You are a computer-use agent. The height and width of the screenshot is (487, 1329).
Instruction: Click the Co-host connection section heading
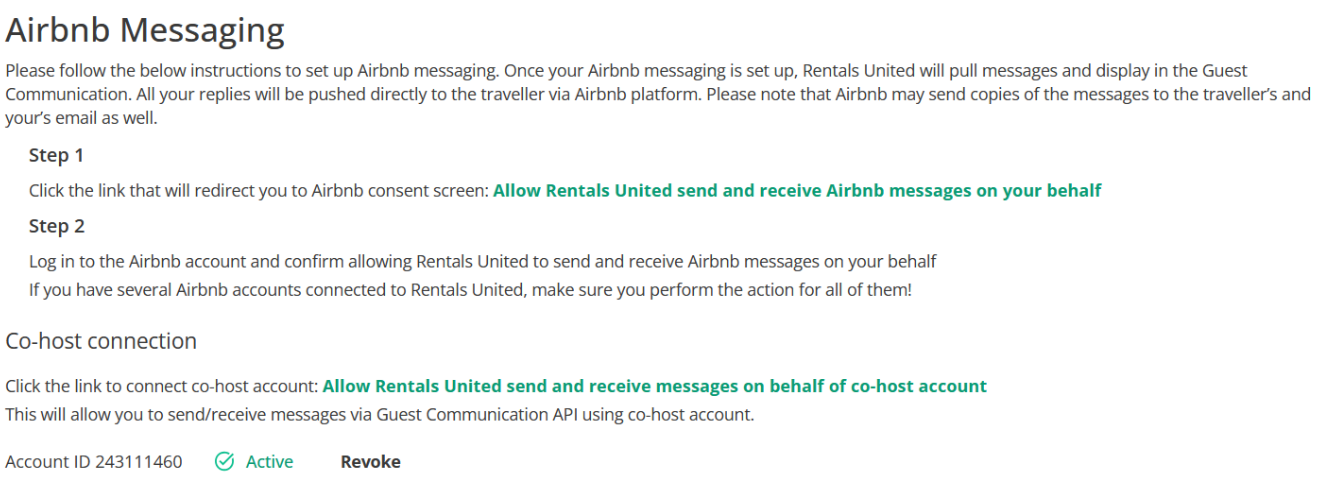[101, 341]
